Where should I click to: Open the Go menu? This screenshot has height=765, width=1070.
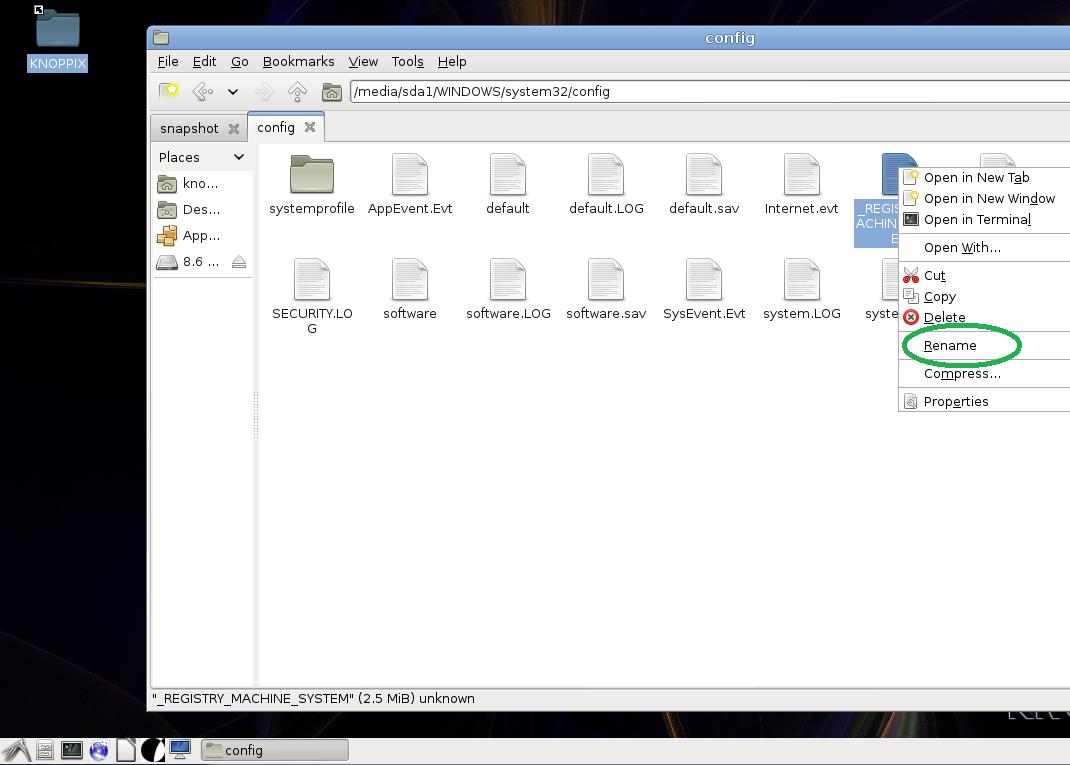click(x=240, y=61)
